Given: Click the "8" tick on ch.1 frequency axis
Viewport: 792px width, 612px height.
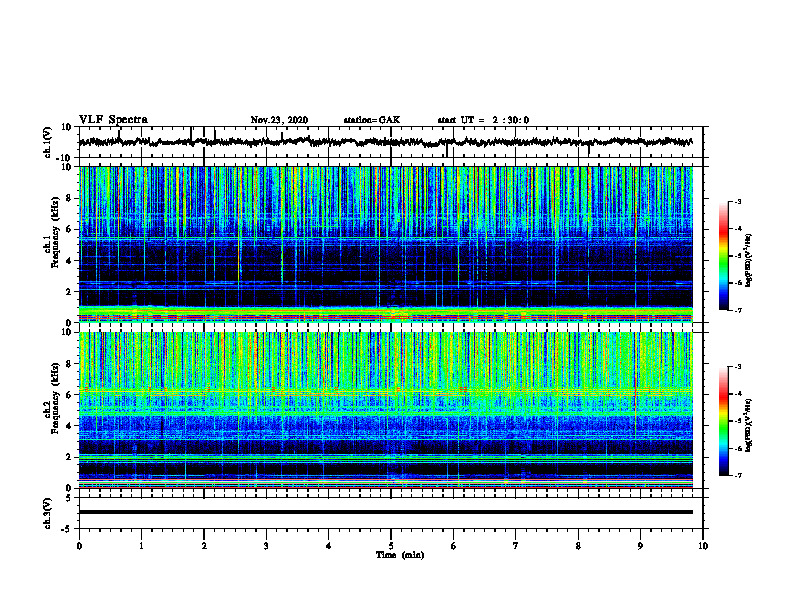Looking at the screenshot, I should tap(69, 198).
